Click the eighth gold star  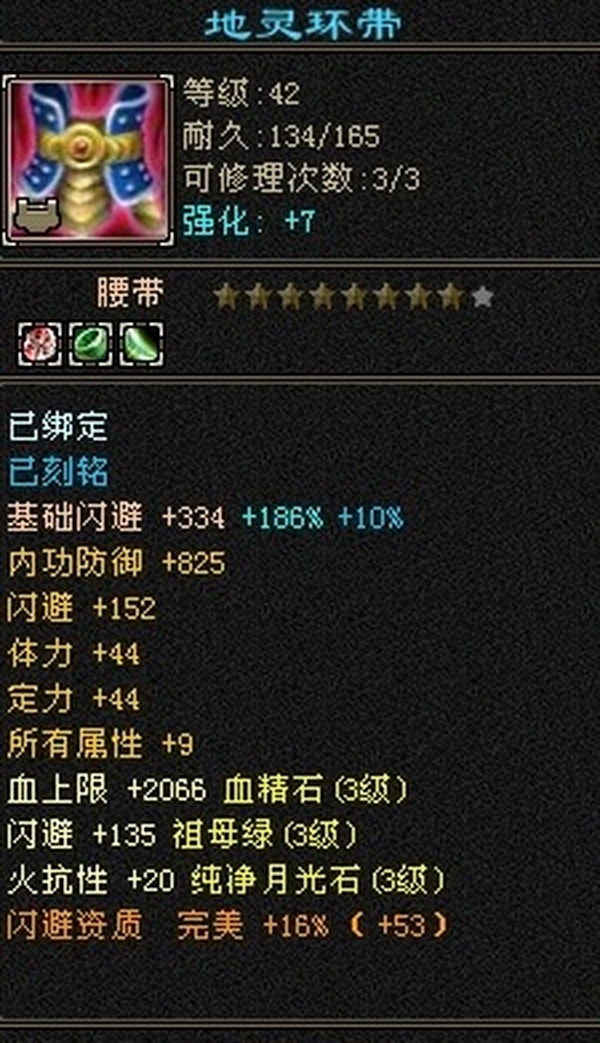450,297
